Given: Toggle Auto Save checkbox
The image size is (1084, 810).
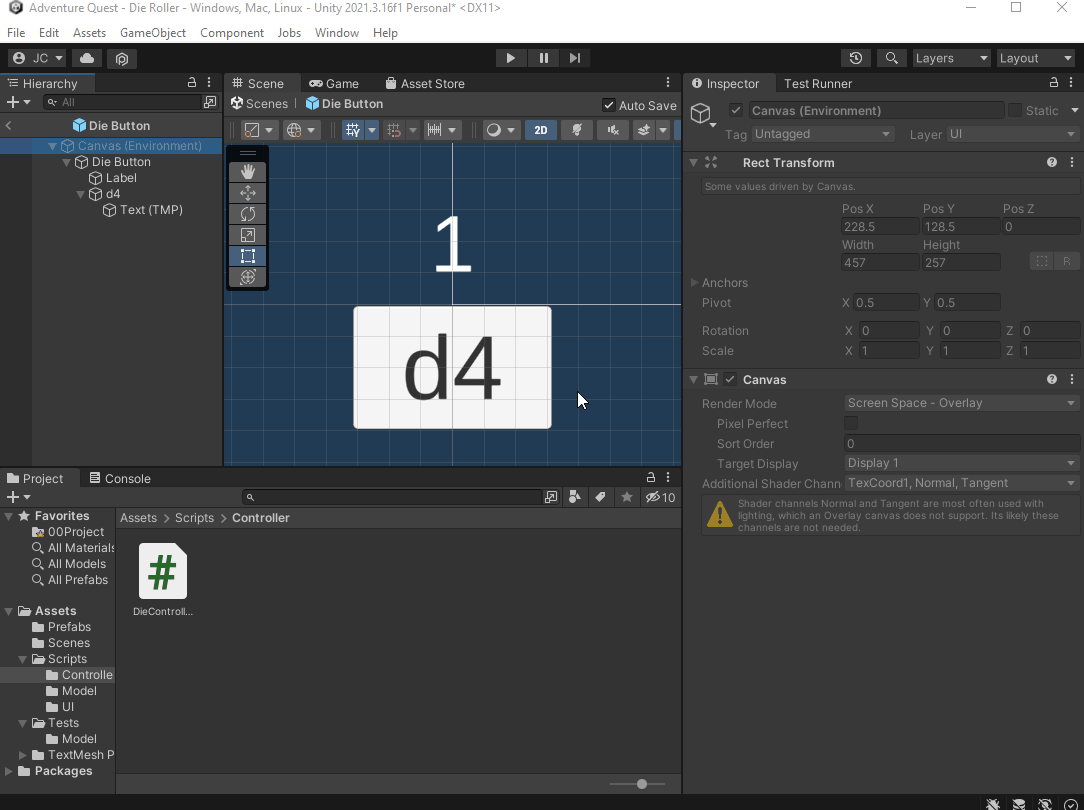Looking at the screenshot, I should 608,105.
